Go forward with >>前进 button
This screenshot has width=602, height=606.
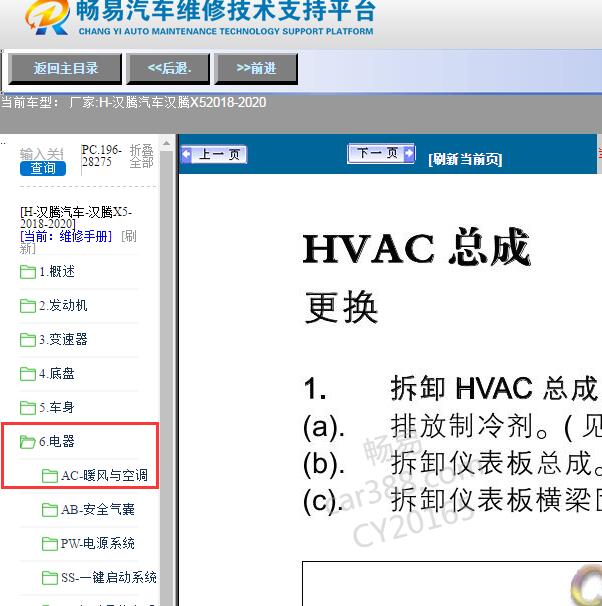point(256,69)
